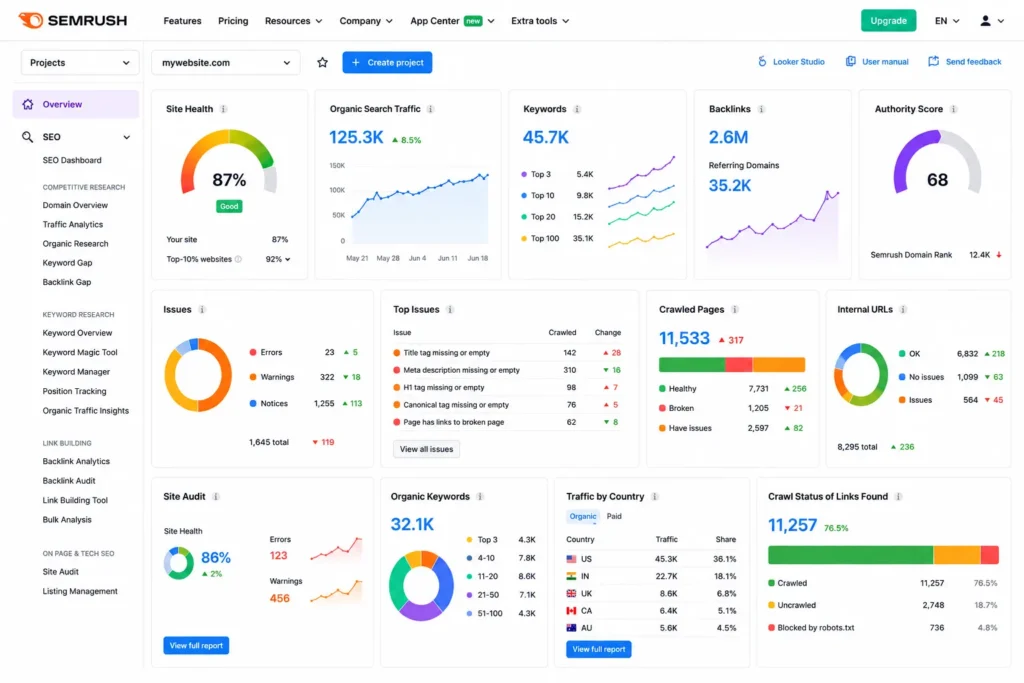Click the Upgrade button
This screenshot has width=1024, height=683.
888,21
